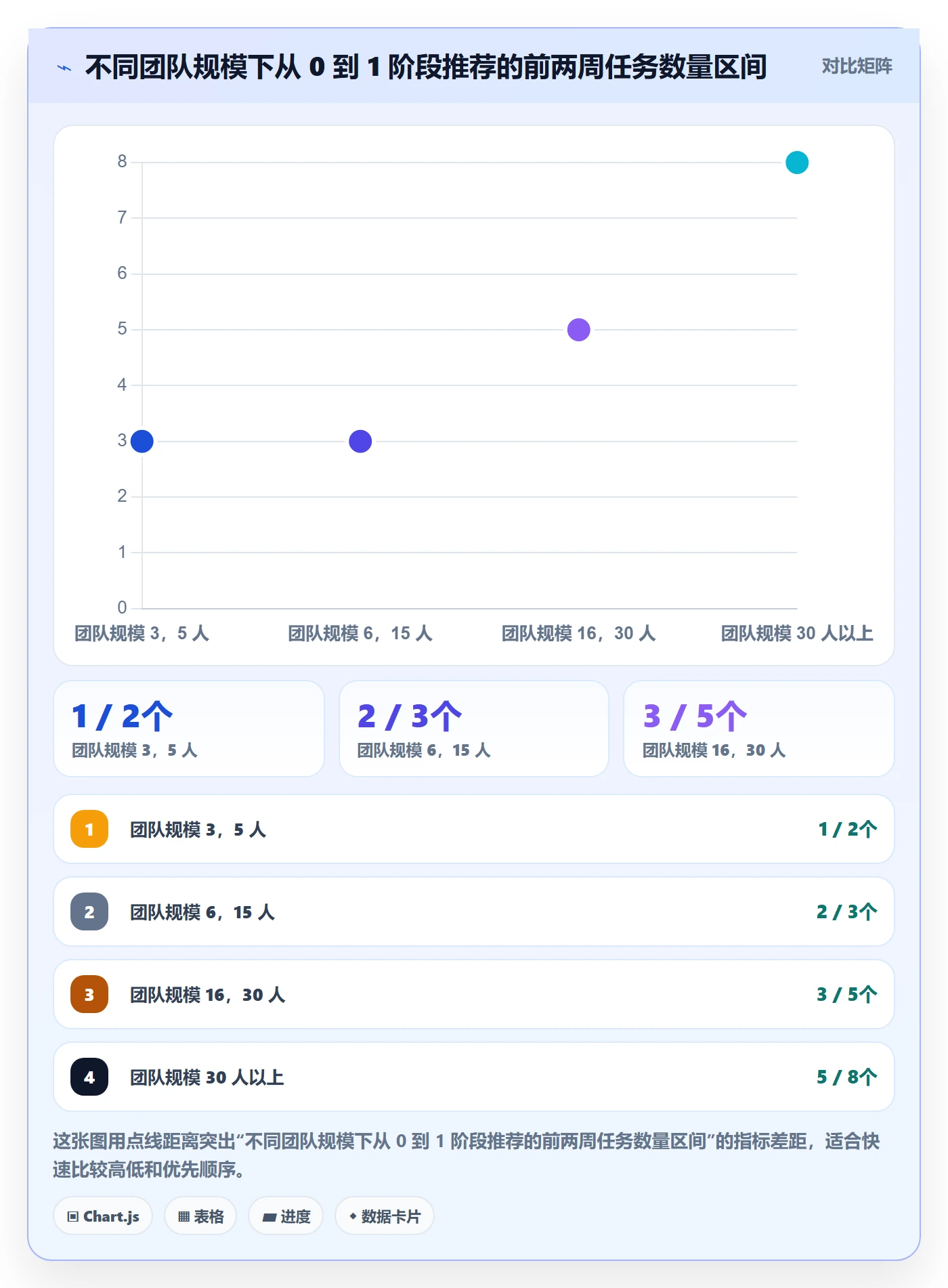Click the 对比矩阵 label in the header

pyautogui.click(x=857, y=66)
